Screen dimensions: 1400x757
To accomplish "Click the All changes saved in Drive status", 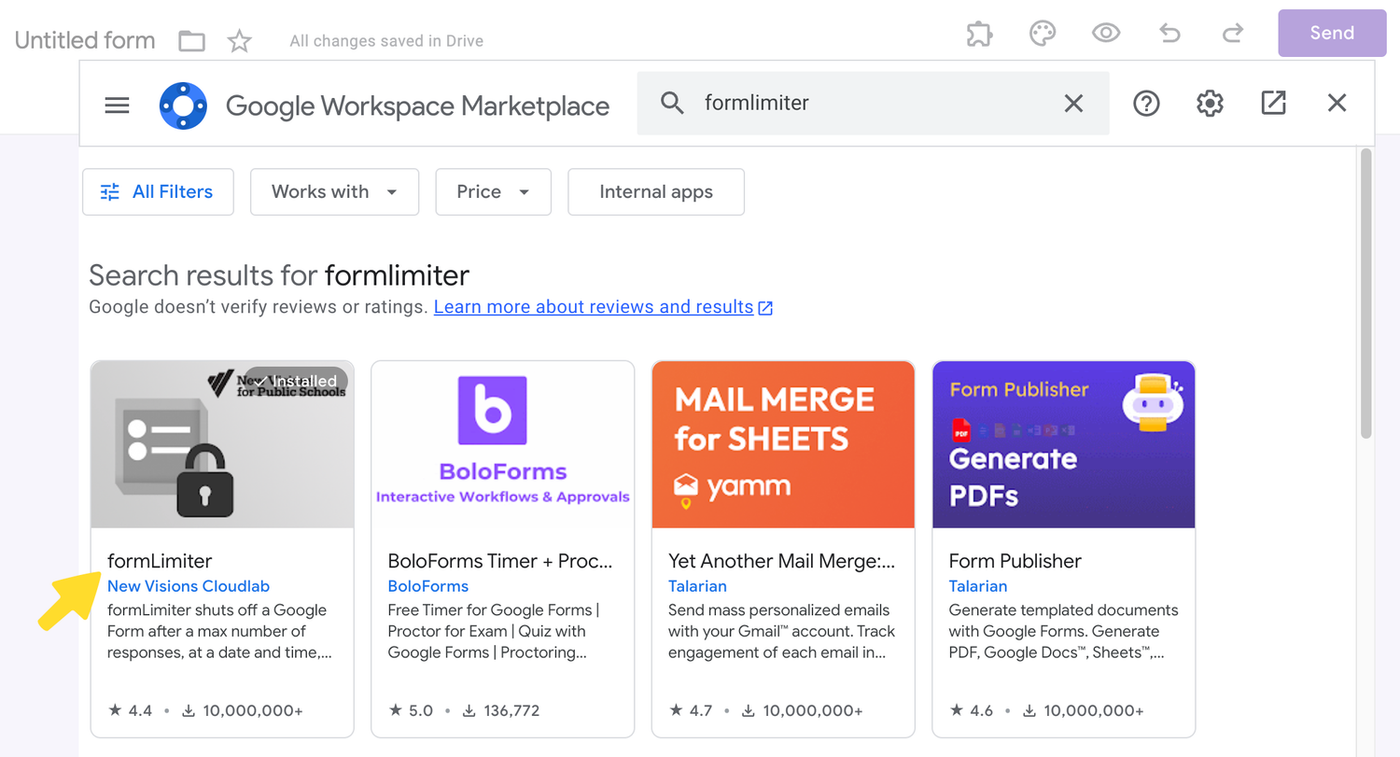I will pyautogui.click(x=387, y=41).
